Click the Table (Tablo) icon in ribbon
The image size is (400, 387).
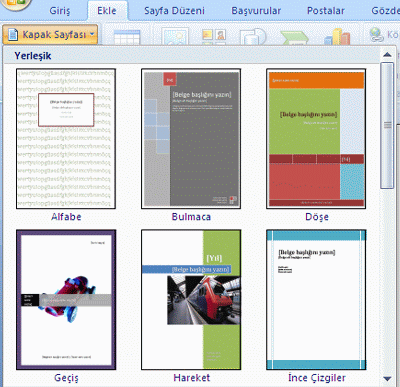[x=127, y=37]
